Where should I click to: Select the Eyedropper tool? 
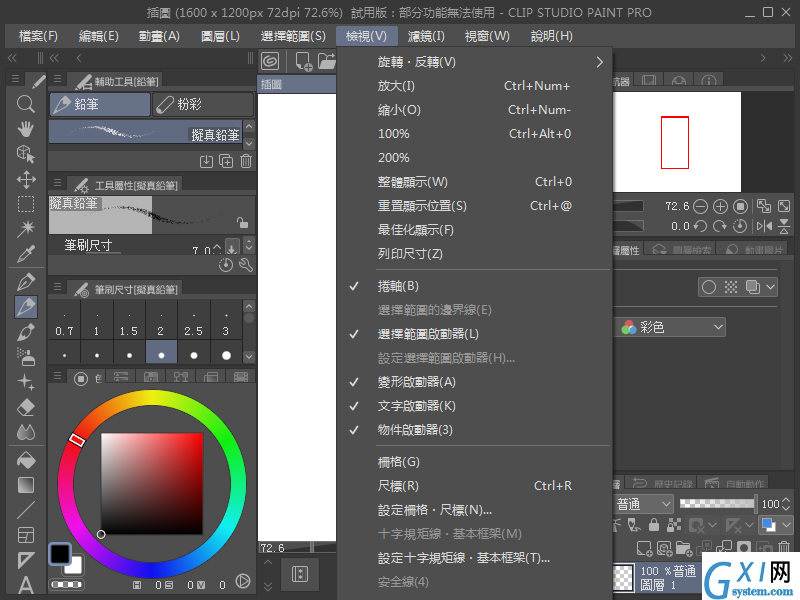coord(26,254)
